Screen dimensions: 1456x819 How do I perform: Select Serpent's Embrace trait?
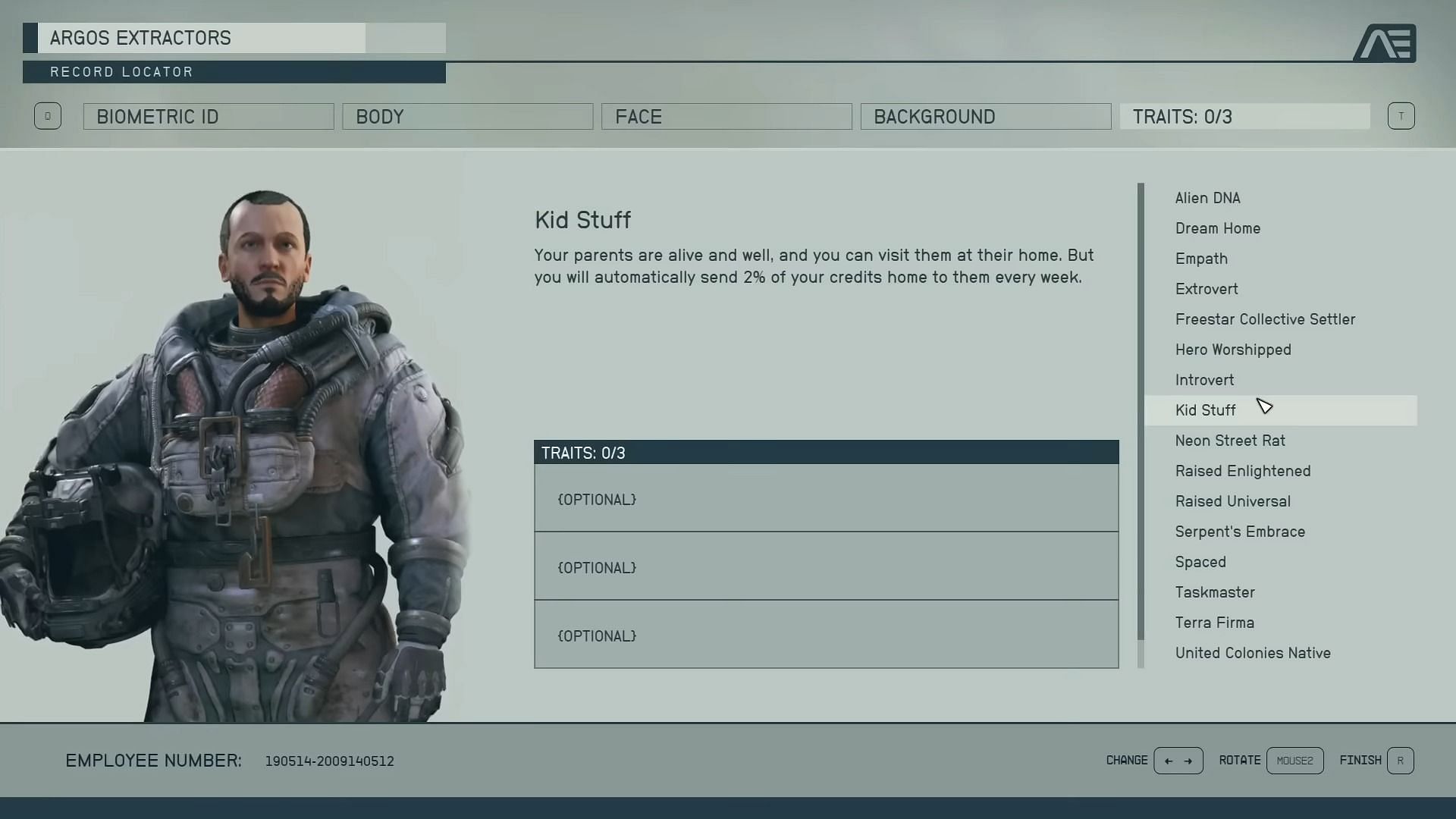coord(1241,531)
